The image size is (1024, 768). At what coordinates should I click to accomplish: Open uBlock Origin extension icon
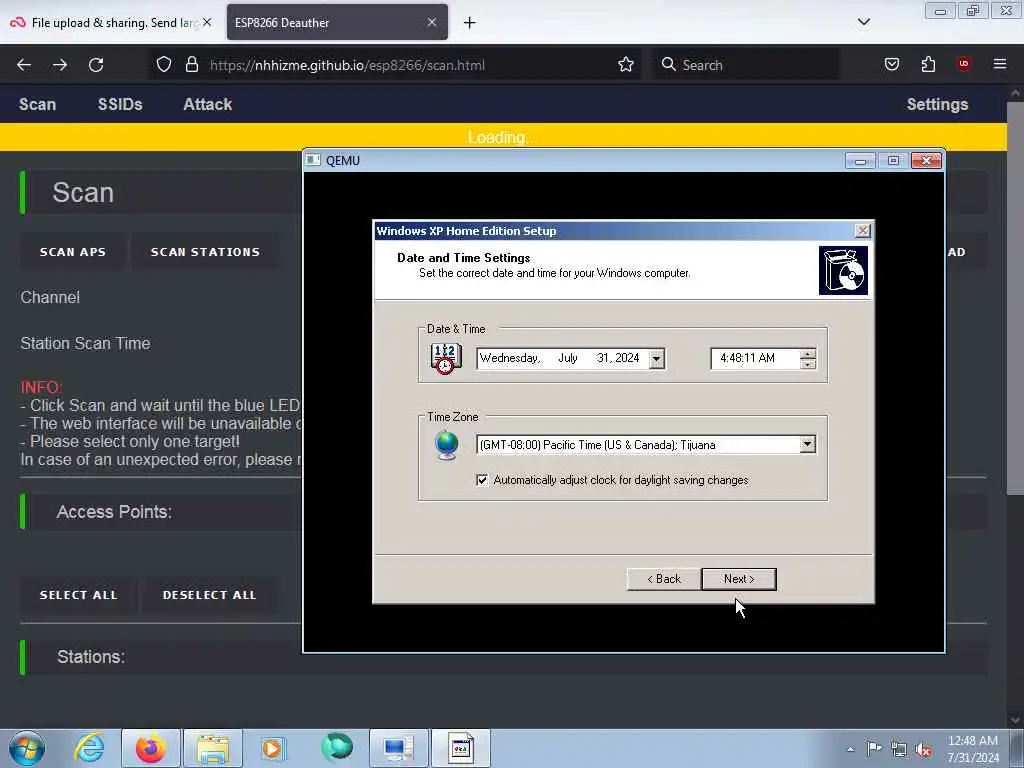pyautogui.click(x=963, y=64)
